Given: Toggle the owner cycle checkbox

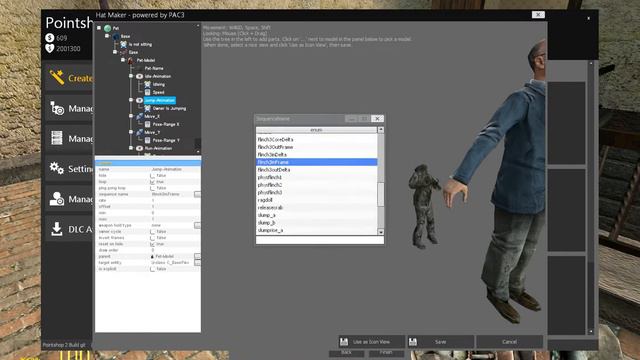Looking at the screenshot, I should pos(152,231).
